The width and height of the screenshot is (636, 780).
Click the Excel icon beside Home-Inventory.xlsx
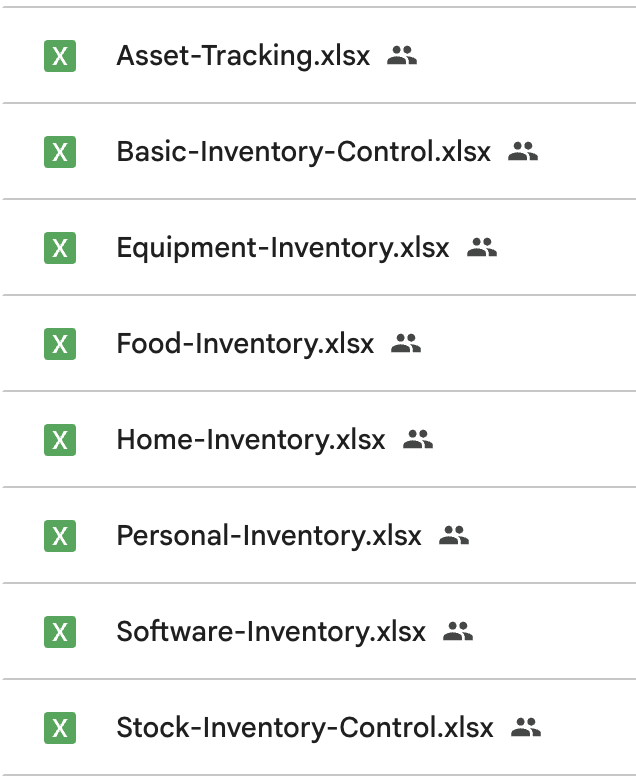coord(60,440)
